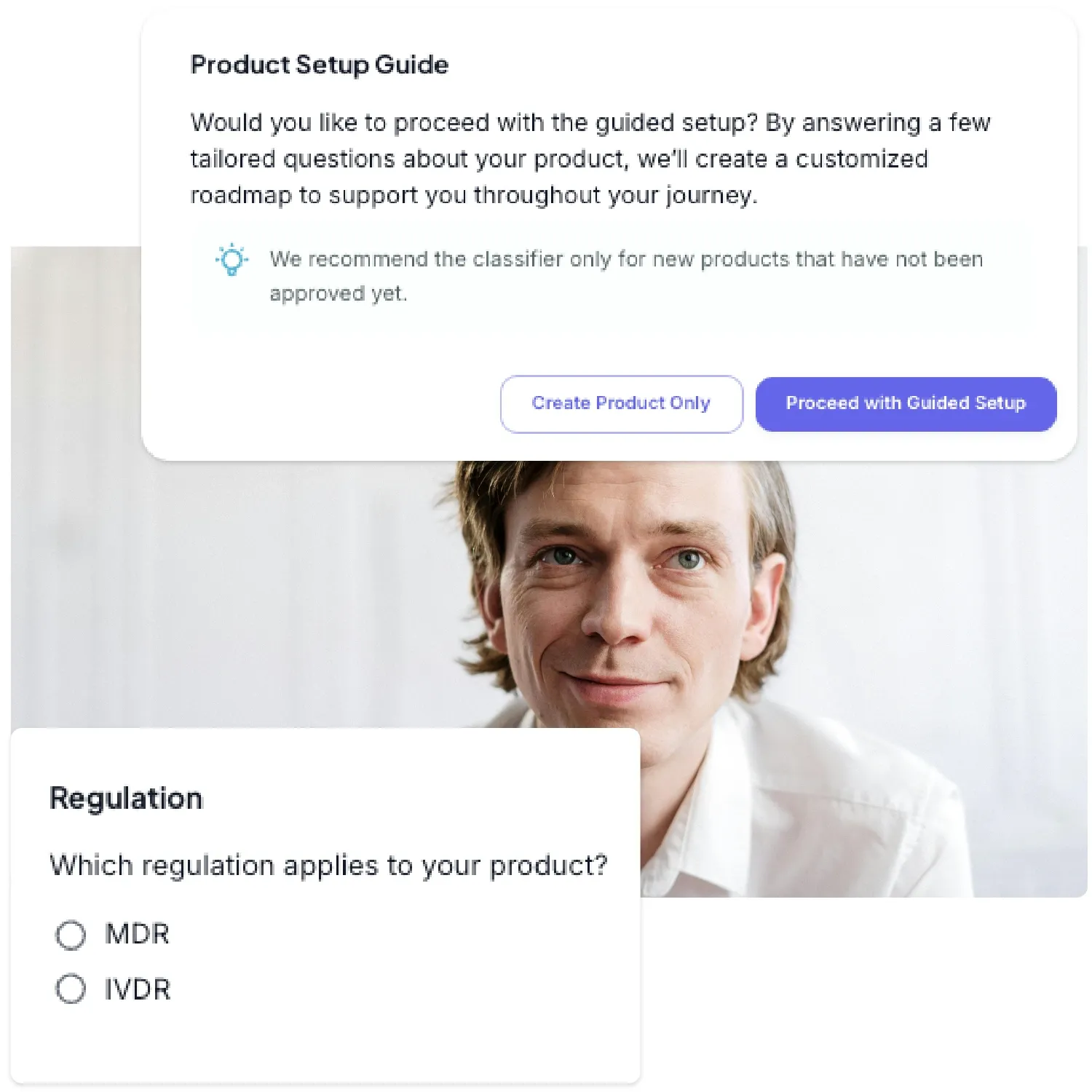Image resolution: width=1092 pixels, height=1092 pixels.
Task: Click the Create Product Only button
Action: [621, 404]
